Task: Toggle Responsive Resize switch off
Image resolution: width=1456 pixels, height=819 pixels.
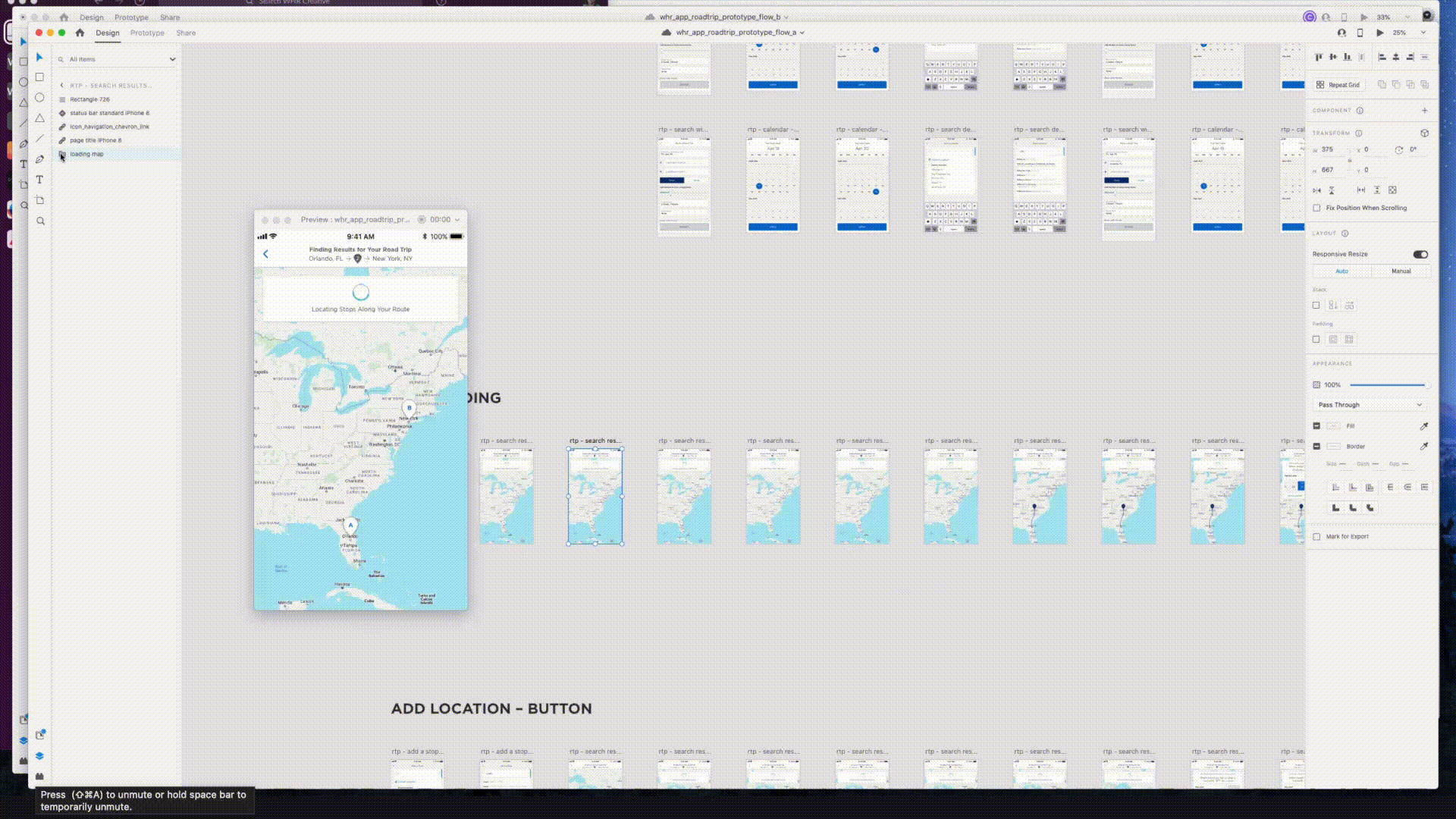Action: (x=1420, y=254)
